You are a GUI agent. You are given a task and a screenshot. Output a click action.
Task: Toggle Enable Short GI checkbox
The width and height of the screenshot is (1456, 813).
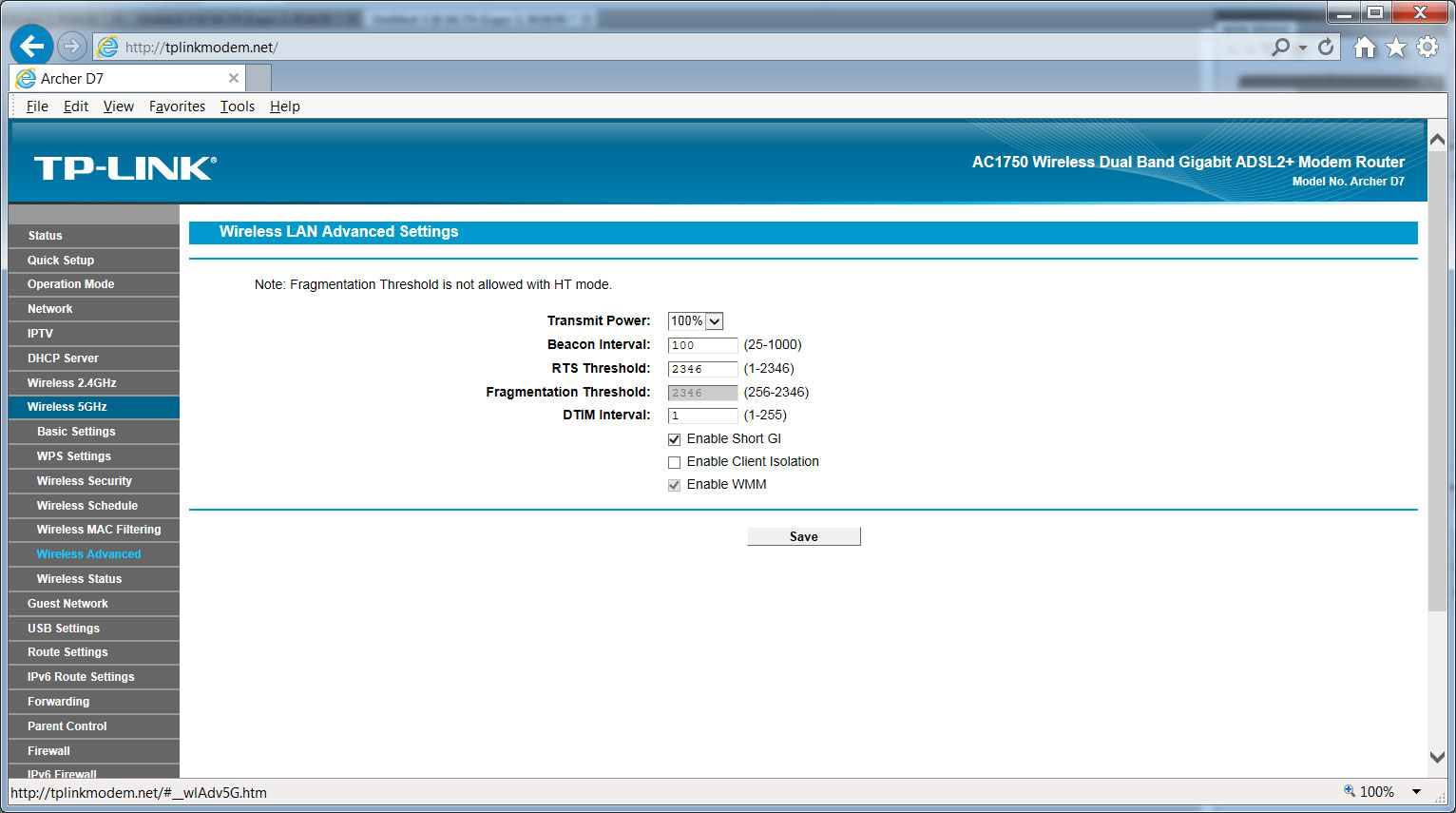(x=675, y=439)
